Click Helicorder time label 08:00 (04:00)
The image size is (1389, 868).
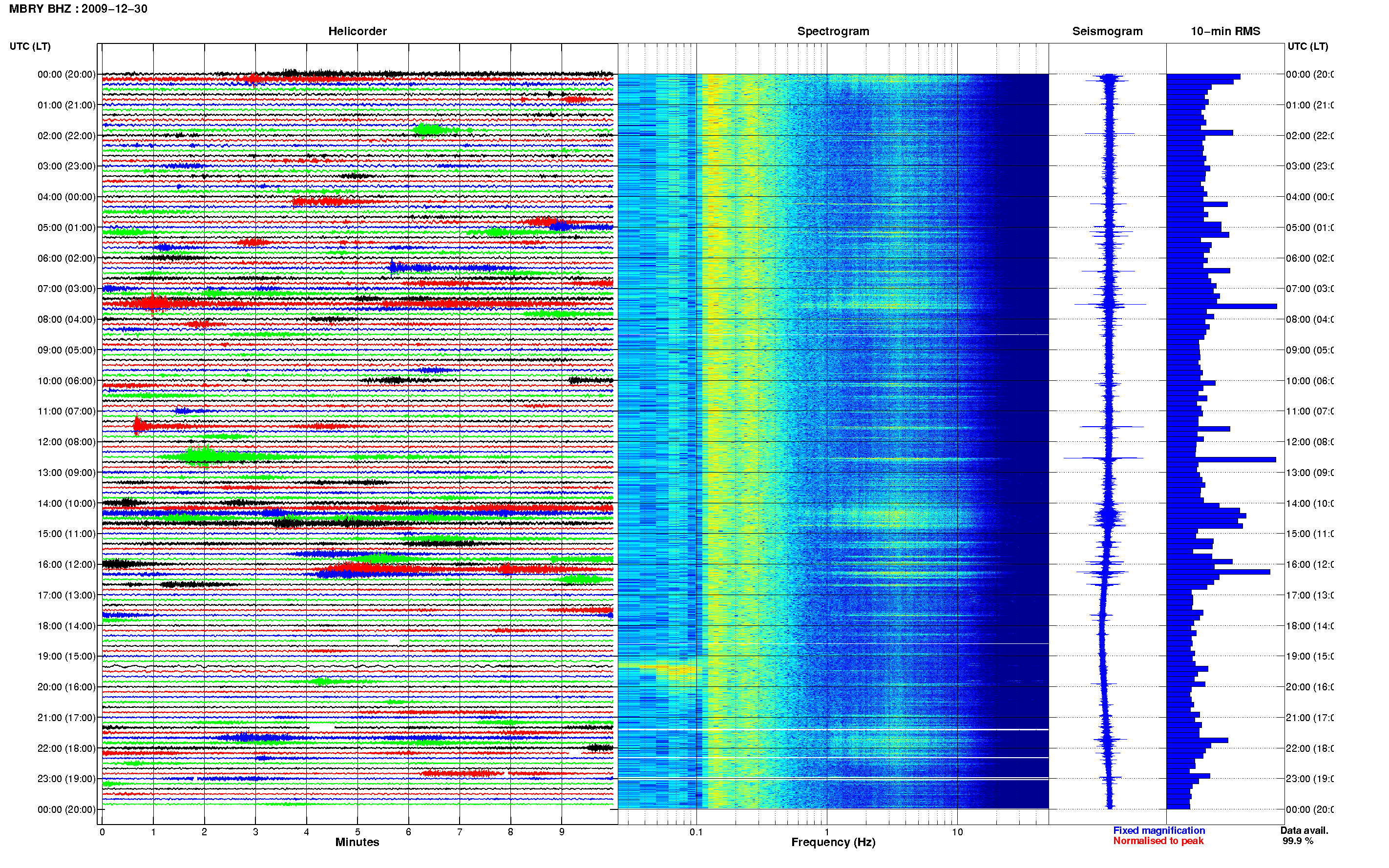pos(66,319)
